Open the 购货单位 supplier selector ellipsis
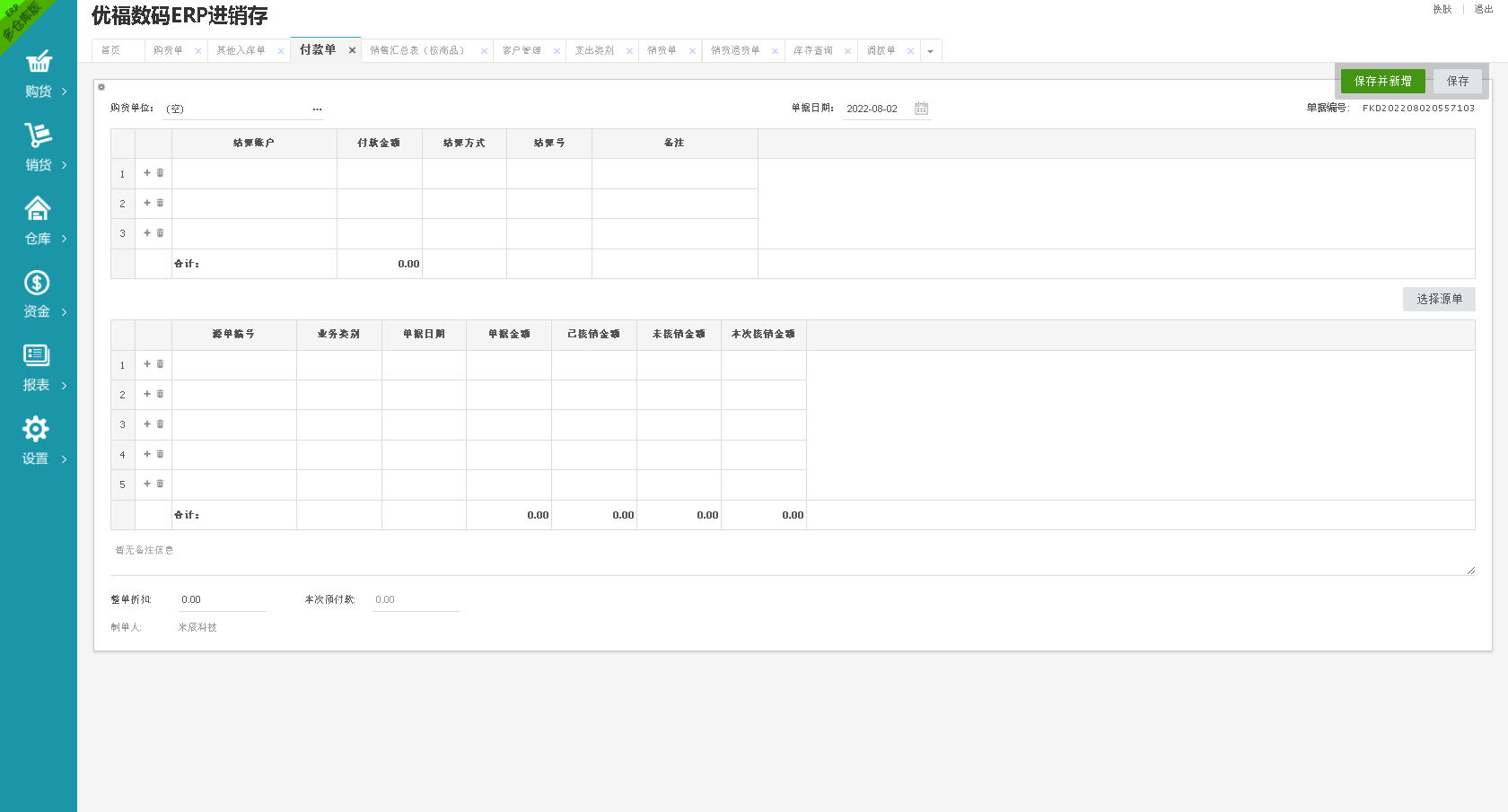This screenshot has height=812, width=1508. (x=317, y=109)
